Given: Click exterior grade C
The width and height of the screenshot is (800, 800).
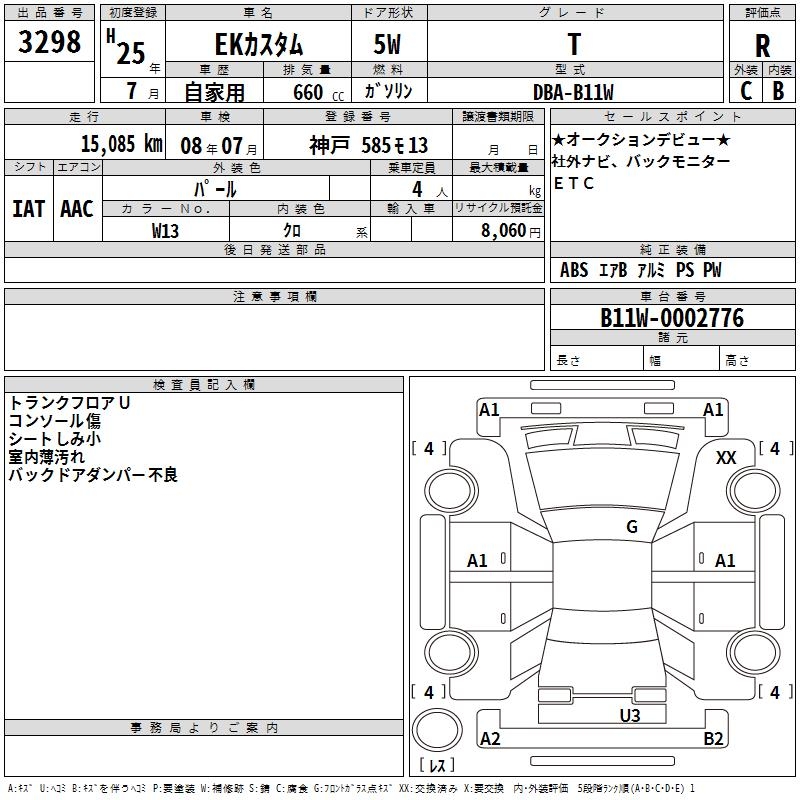Looking at the screenshot, I should tap(746, 91).
